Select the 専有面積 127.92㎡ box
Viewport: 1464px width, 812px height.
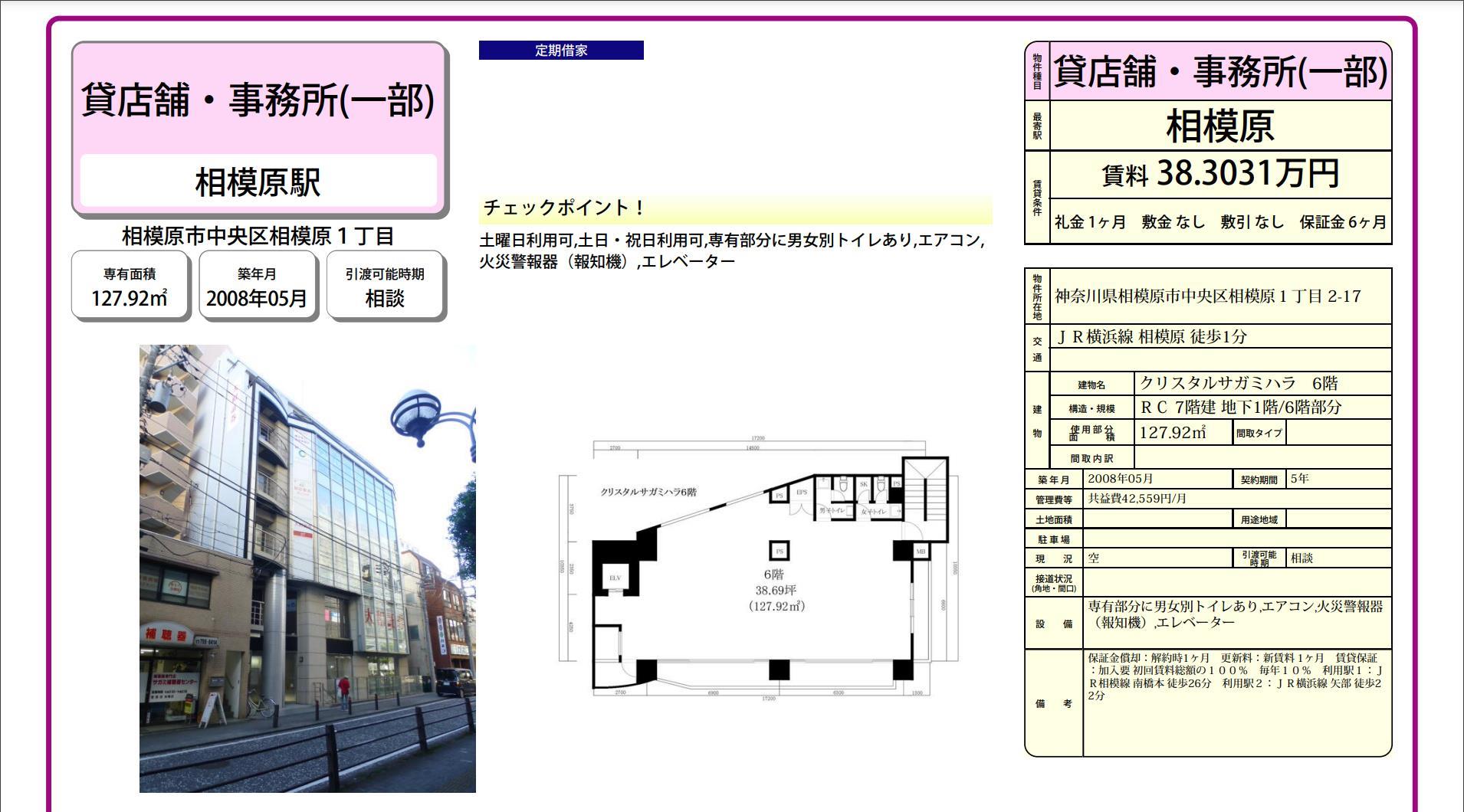130,286
